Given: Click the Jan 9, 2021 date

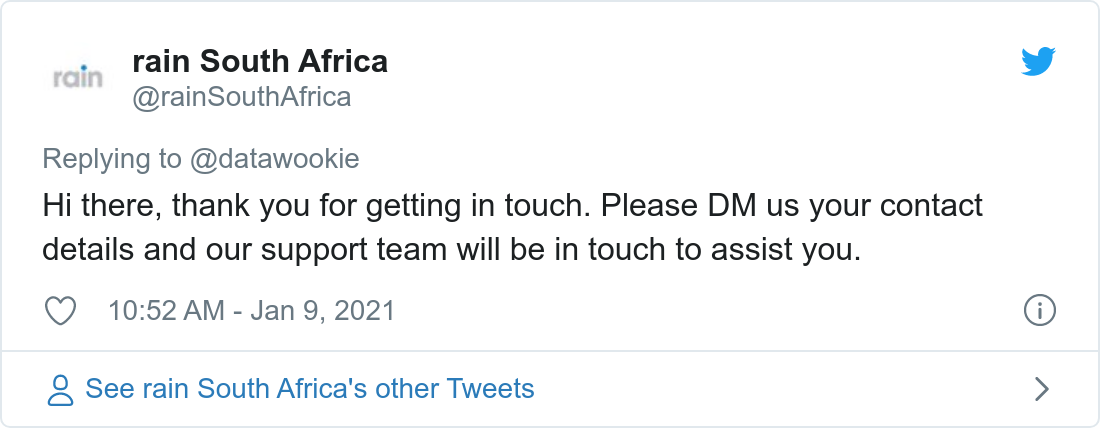Looking at the screenshot, I should coord(321,311).
